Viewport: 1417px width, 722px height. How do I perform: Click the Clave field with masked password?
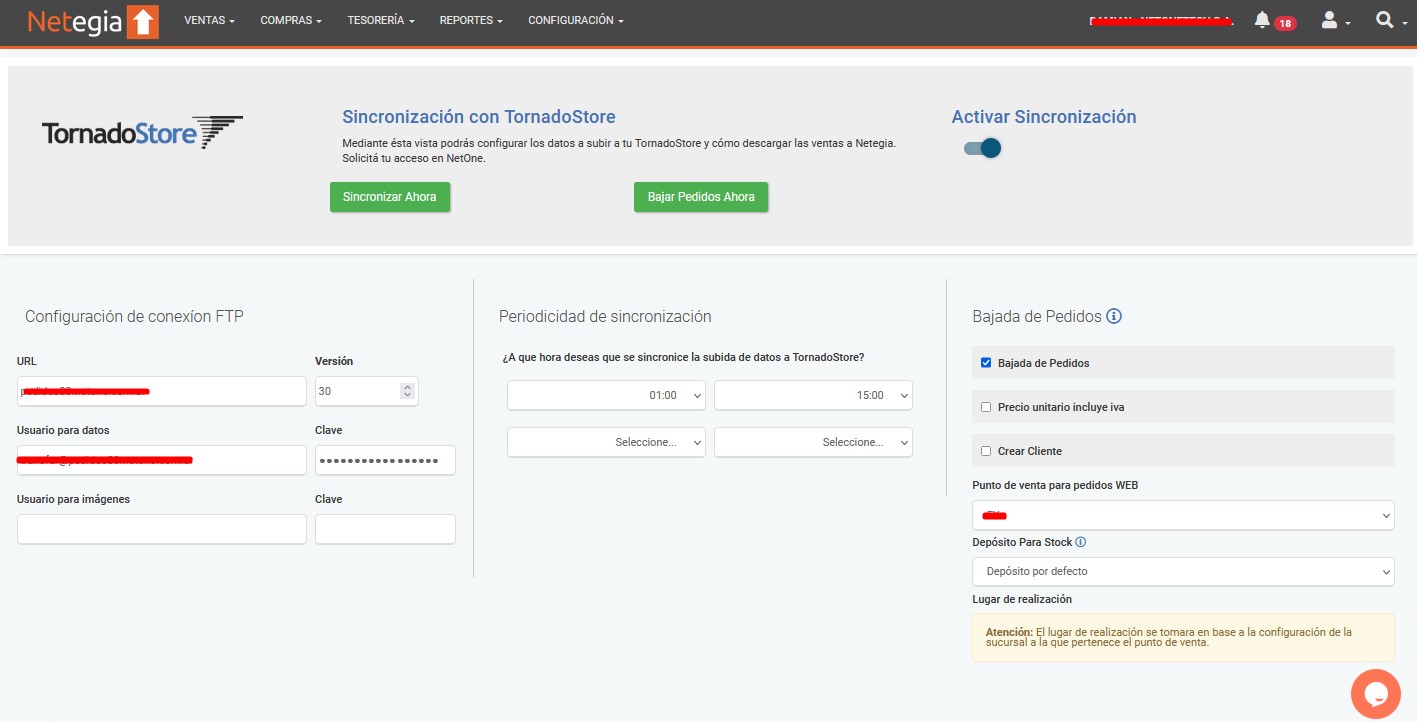click(385, 460)
